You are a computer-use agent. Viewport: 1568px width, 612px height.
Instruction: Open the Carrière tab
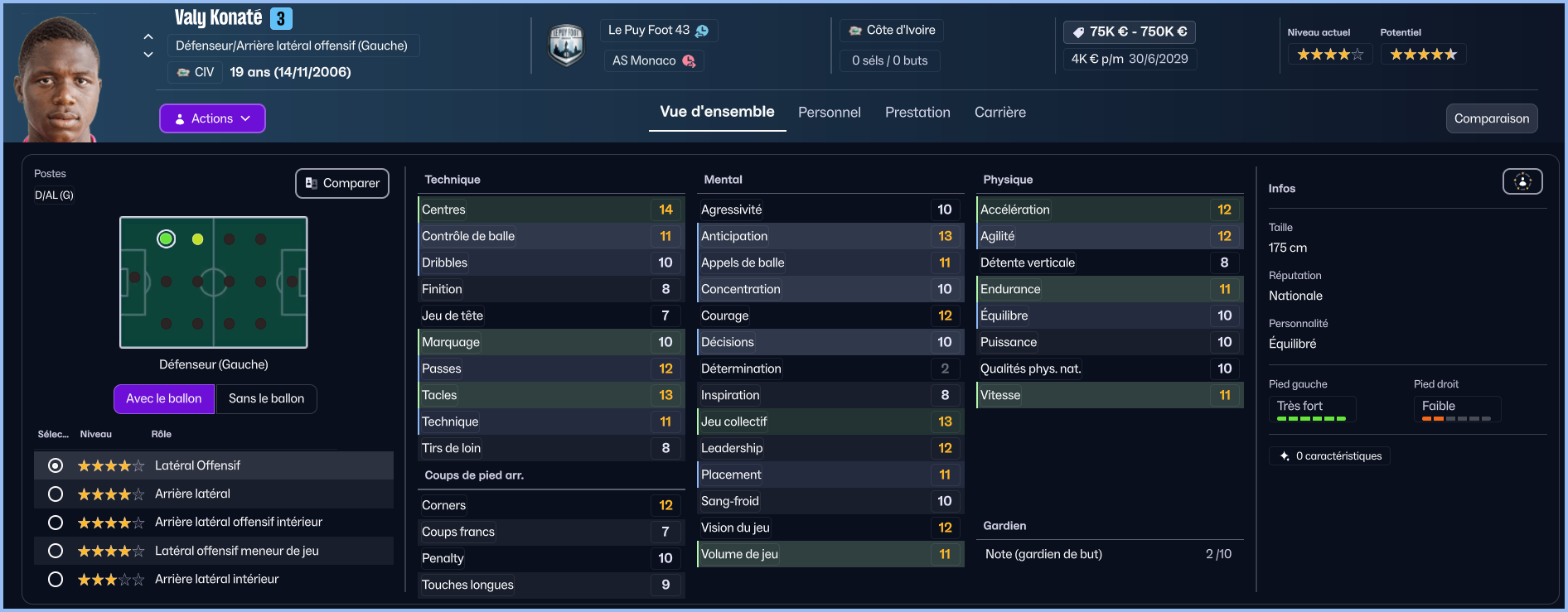(999, 113)
